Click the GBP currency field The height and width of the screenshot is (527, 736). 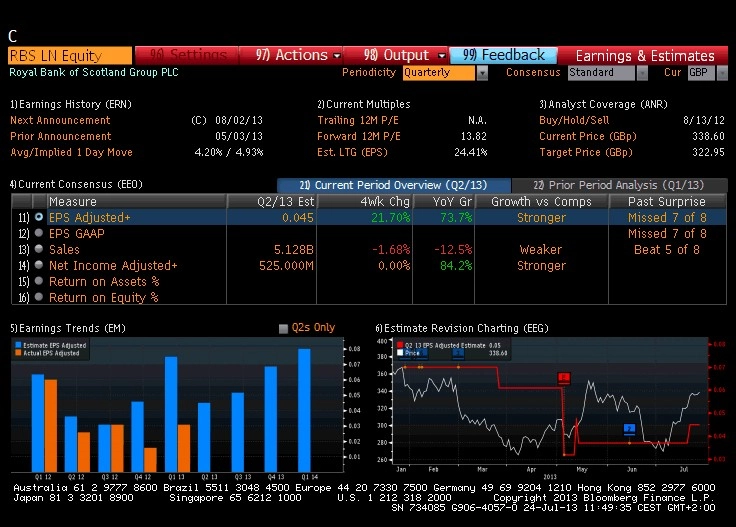pyautogui.click(x=702, y=73)
